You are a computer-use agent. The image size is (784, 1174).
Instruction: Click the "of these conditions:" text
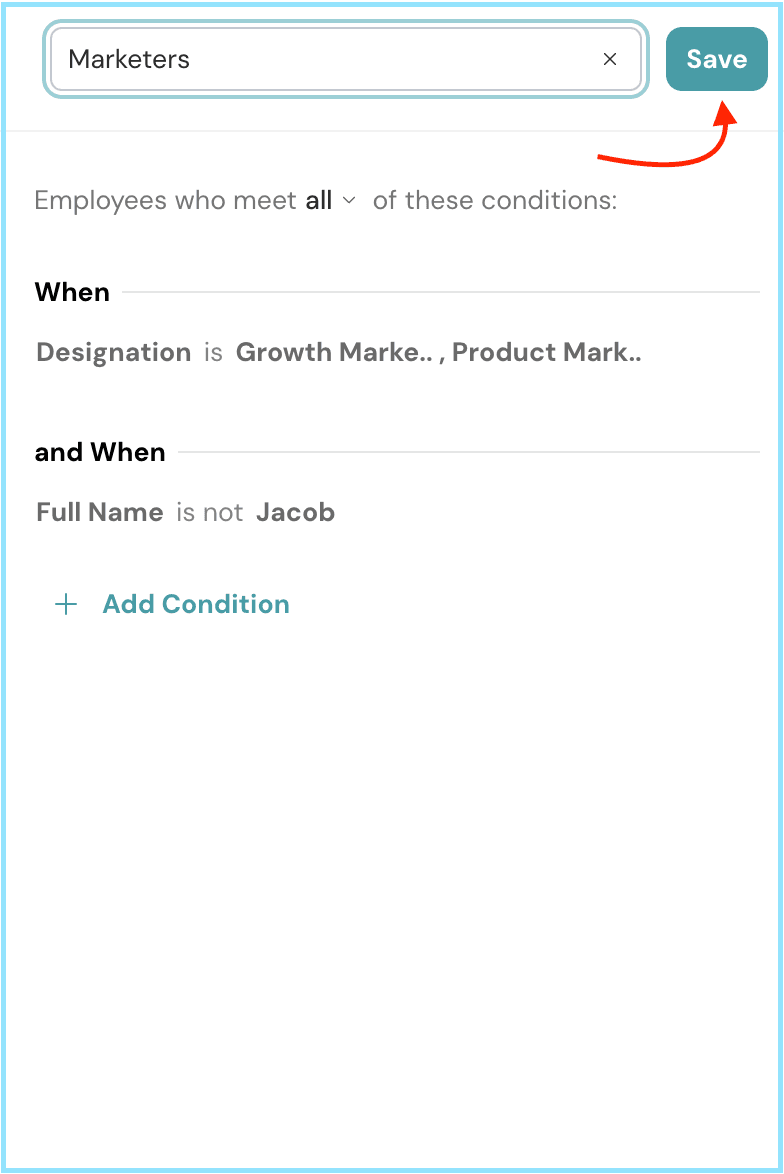pos(495,200)
